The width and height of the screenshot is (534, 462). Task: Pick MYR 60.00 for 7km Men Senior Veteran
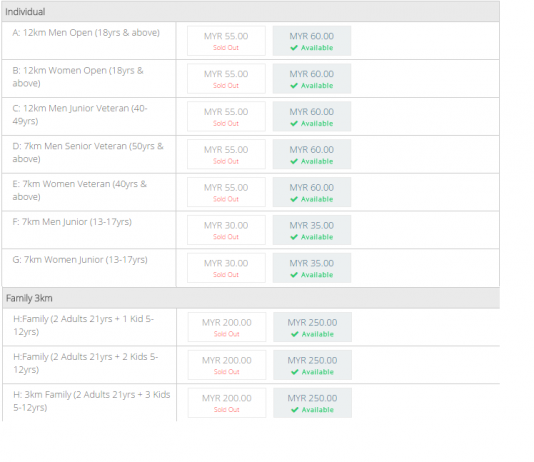312,154
